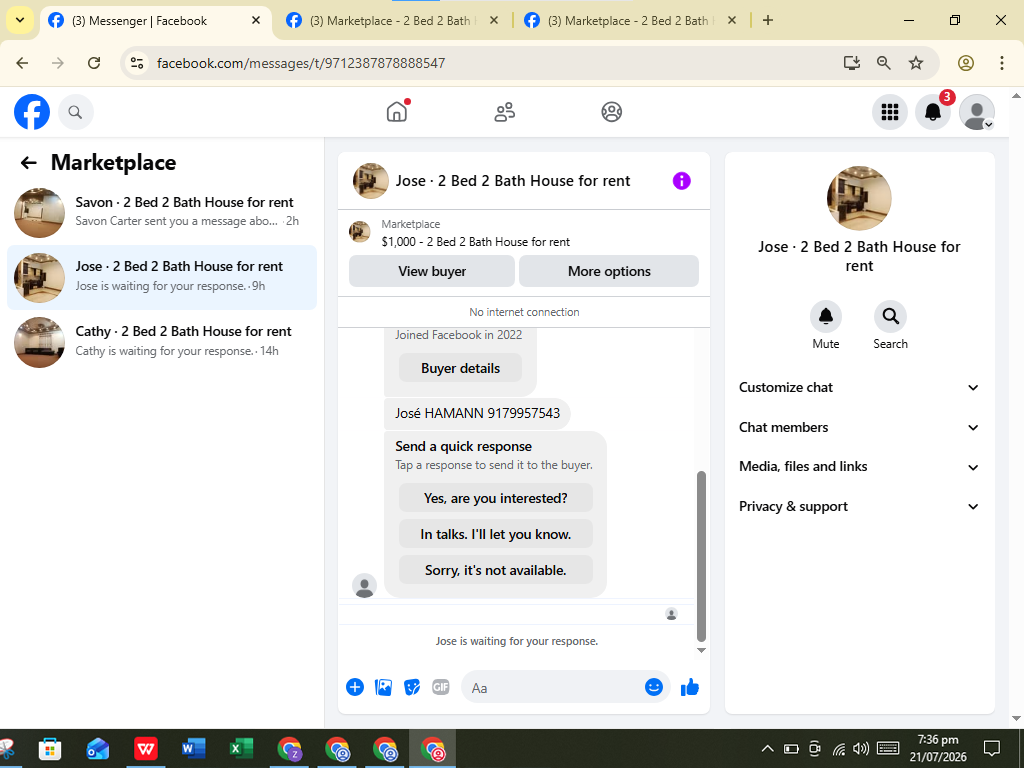Open the Facebook menu grid icon

pos(889,112)
